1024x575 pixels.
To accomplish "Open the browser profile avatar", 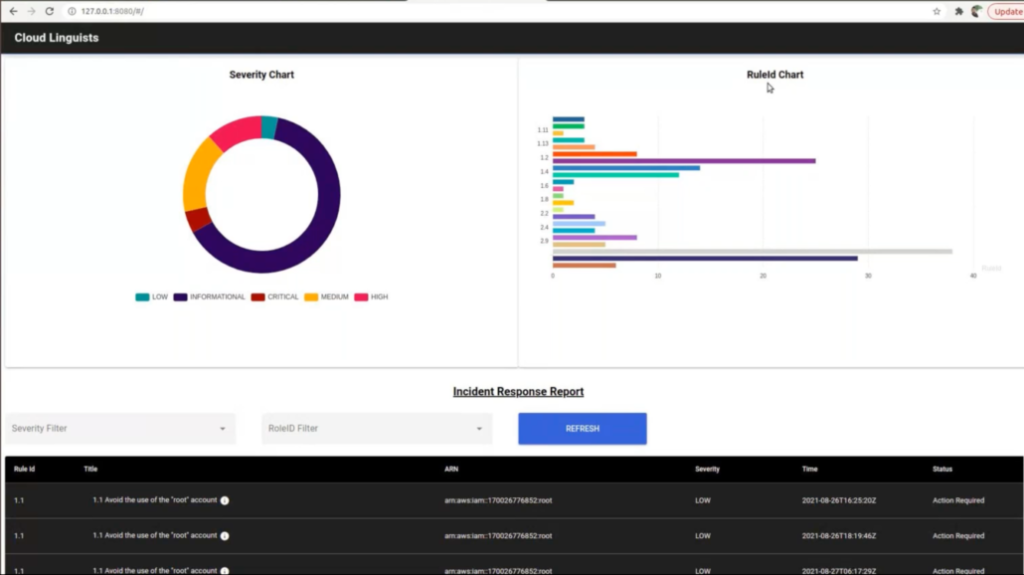I will pos(977,11).
